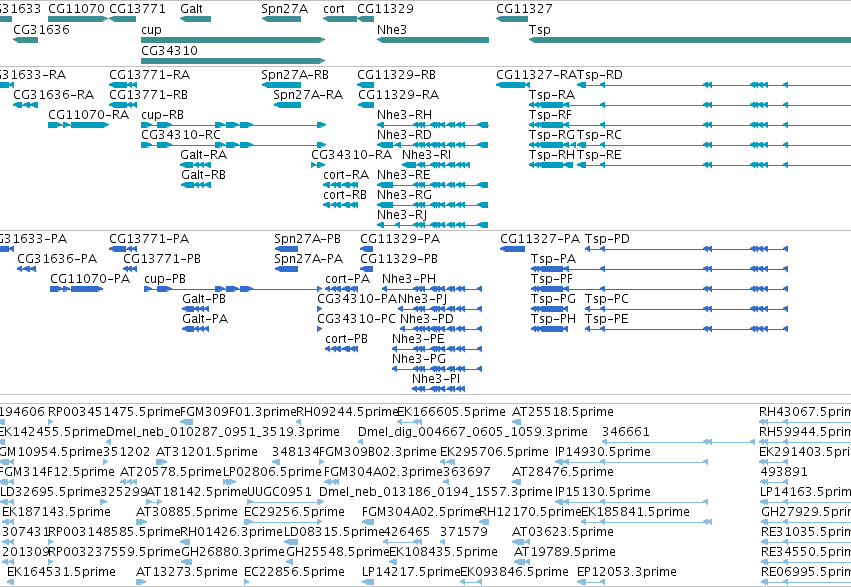Click transcript CG34310-RC
851x587 pixels.
click(233, 145)
